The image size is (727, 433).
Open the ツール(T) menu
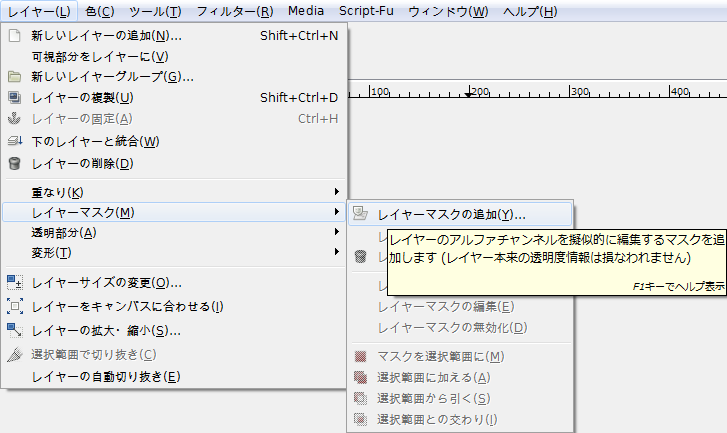155,11
